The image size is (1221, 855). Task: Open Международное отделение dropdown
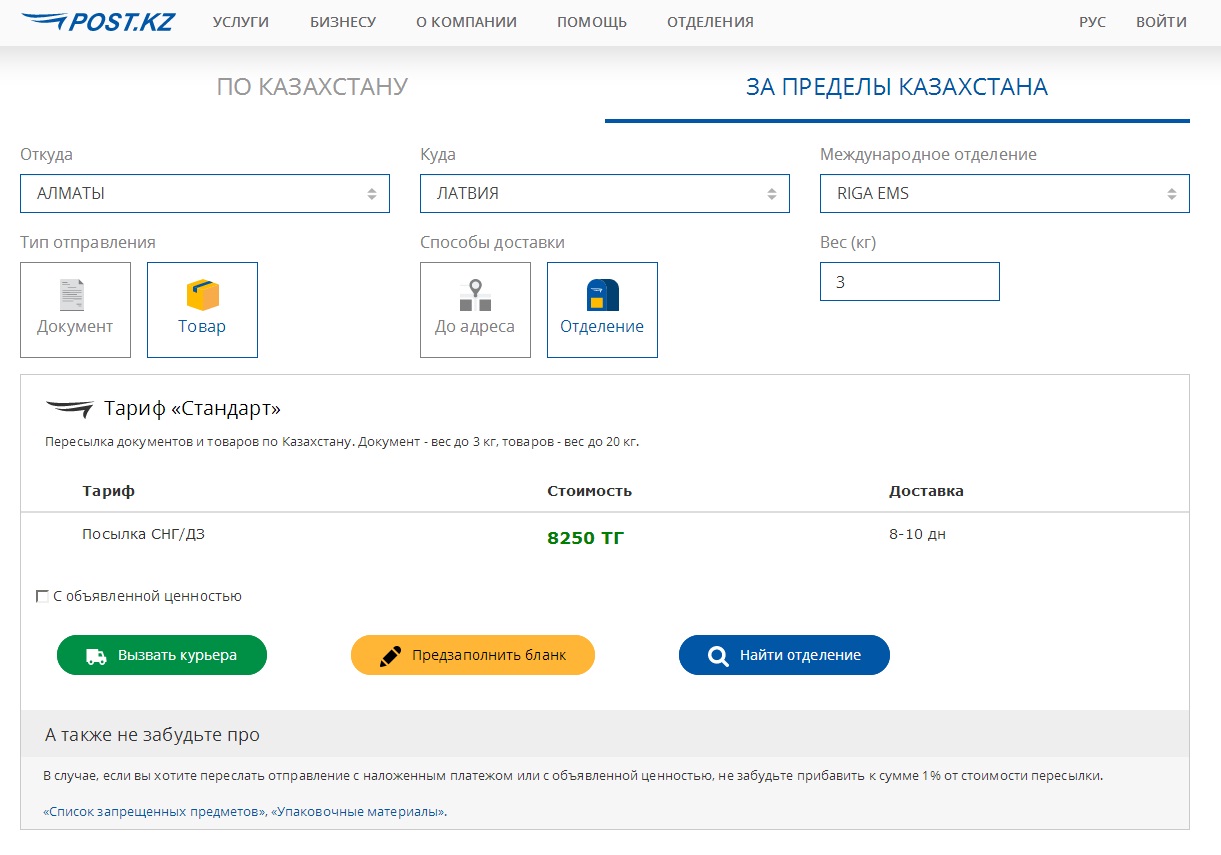1004,194
